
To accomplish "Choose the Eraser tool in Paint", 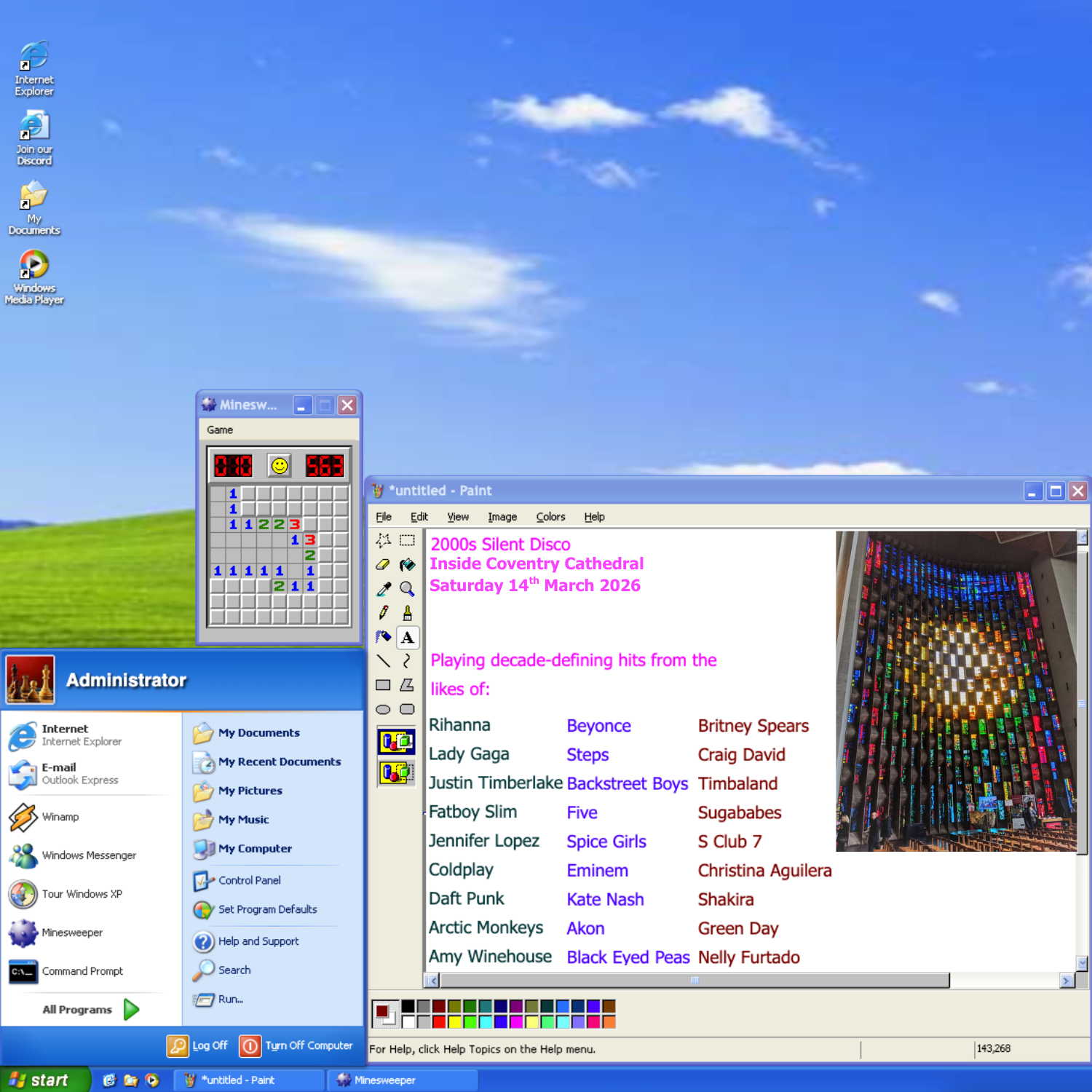I will [x=384, y=564].
